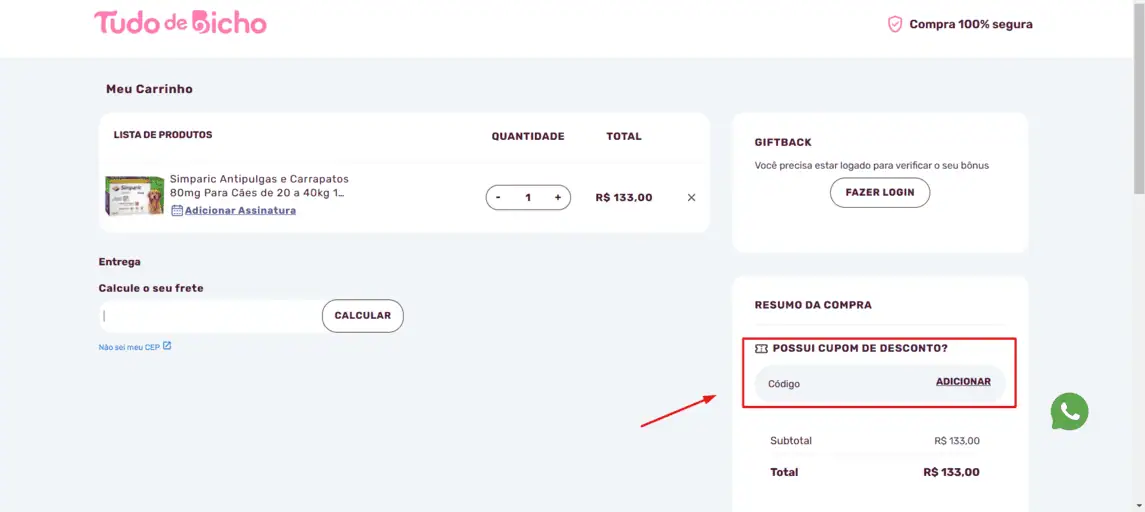Image resolution: width=1145 pixels, height=512 pixels.
Task: Open the WhatsApp chat icon
Action: [1069, 411]
